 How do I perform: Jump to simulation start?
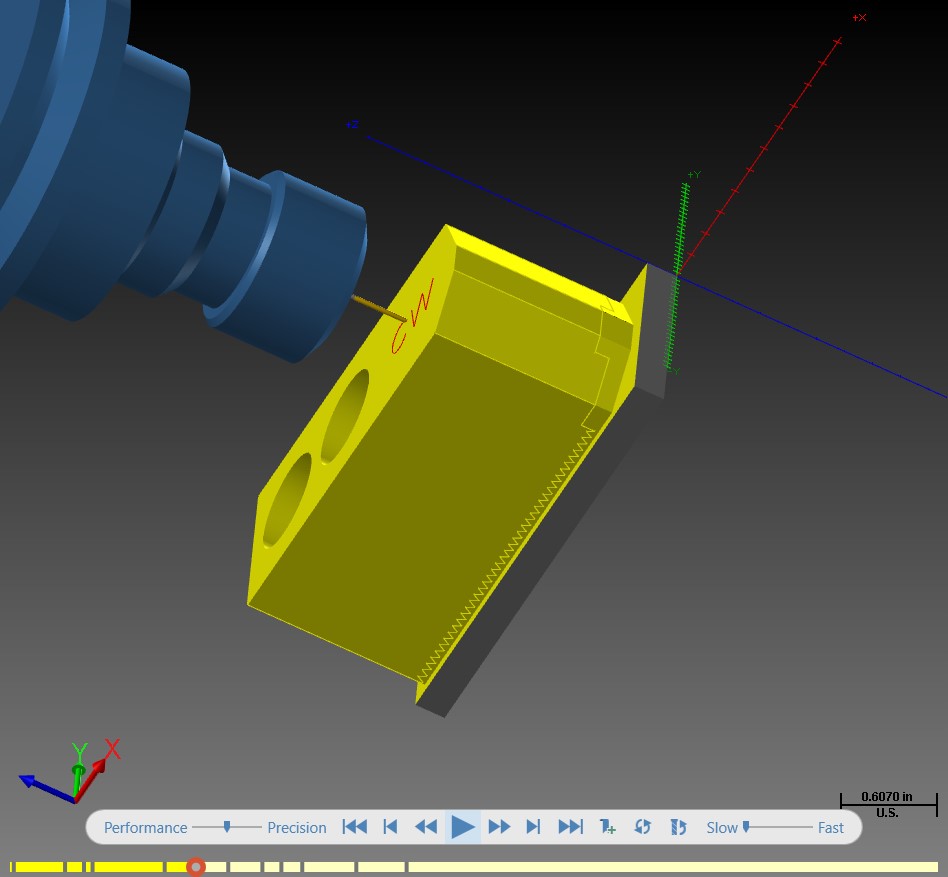click(x=354, y=827)
